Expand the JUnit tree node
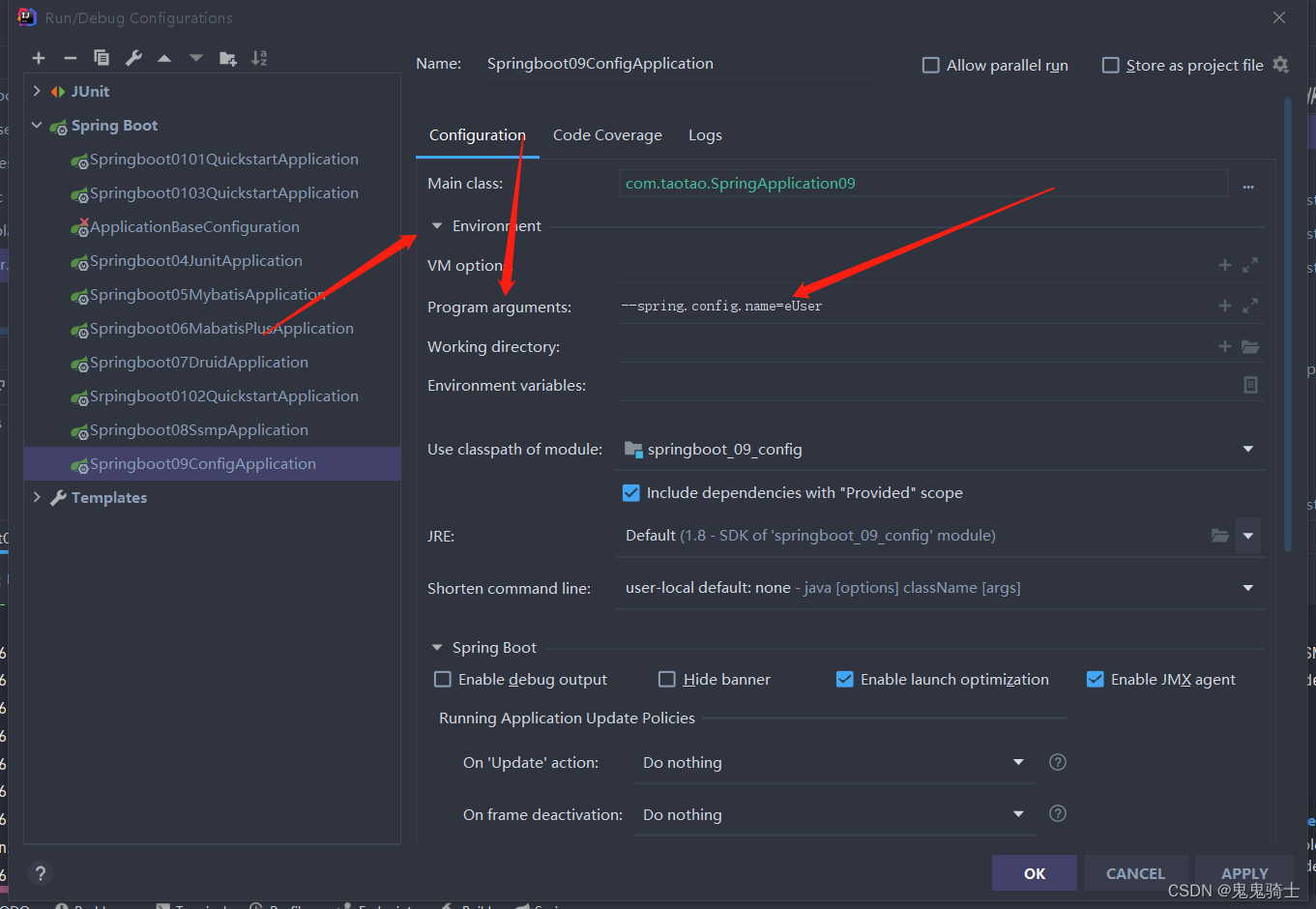The height and width of the screenshot is (909, 1316). [37, 91]
